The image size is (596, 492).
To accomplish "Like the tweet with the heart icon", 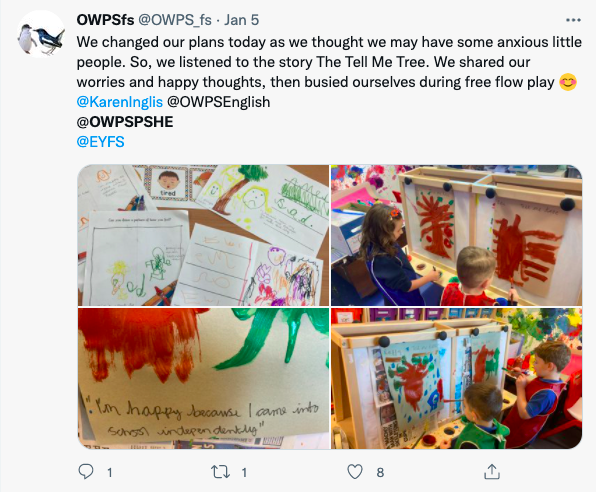I will pos(355,472).
